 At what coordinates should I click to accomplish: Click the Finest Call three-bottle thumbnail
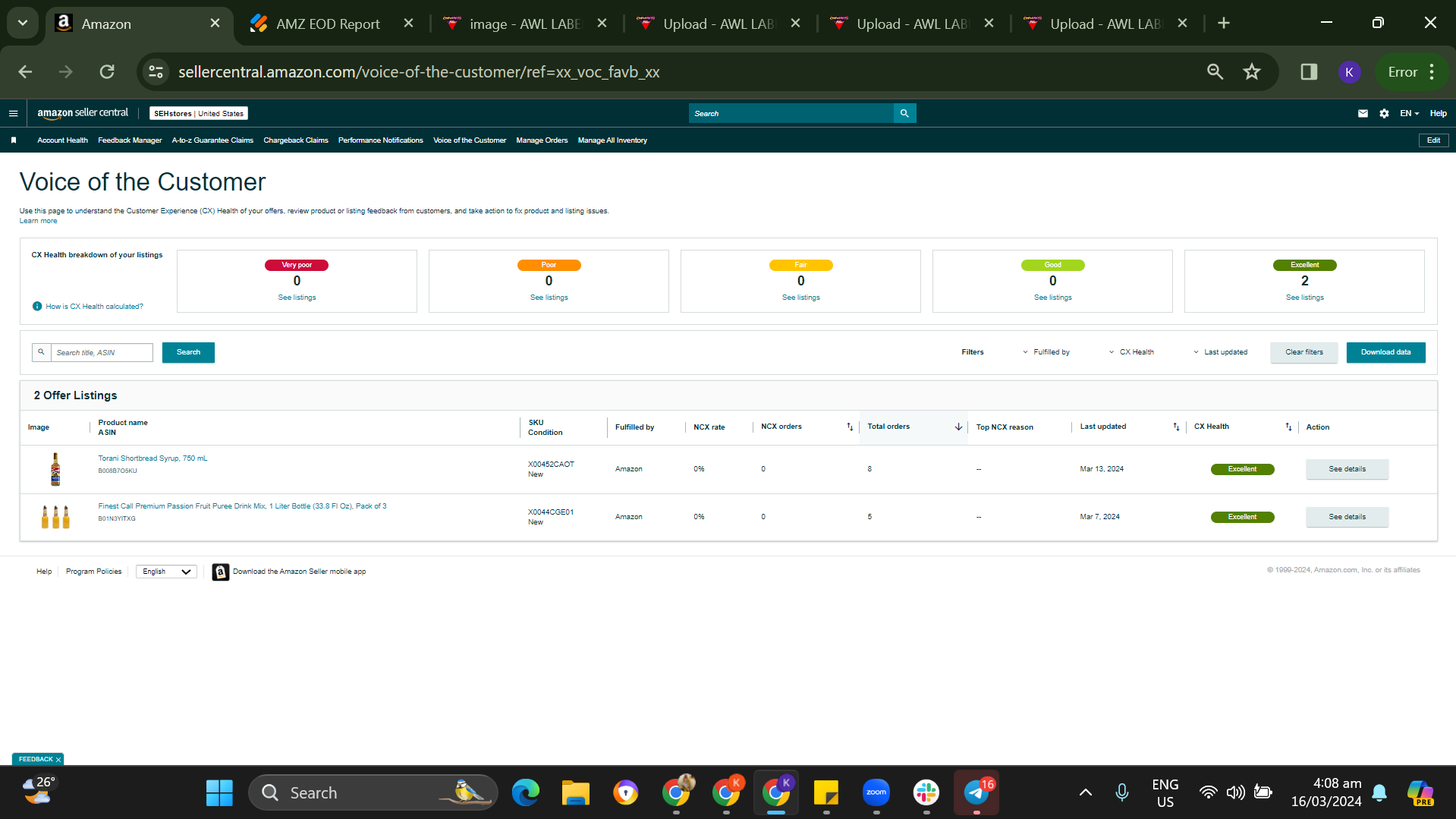[55, 517]
